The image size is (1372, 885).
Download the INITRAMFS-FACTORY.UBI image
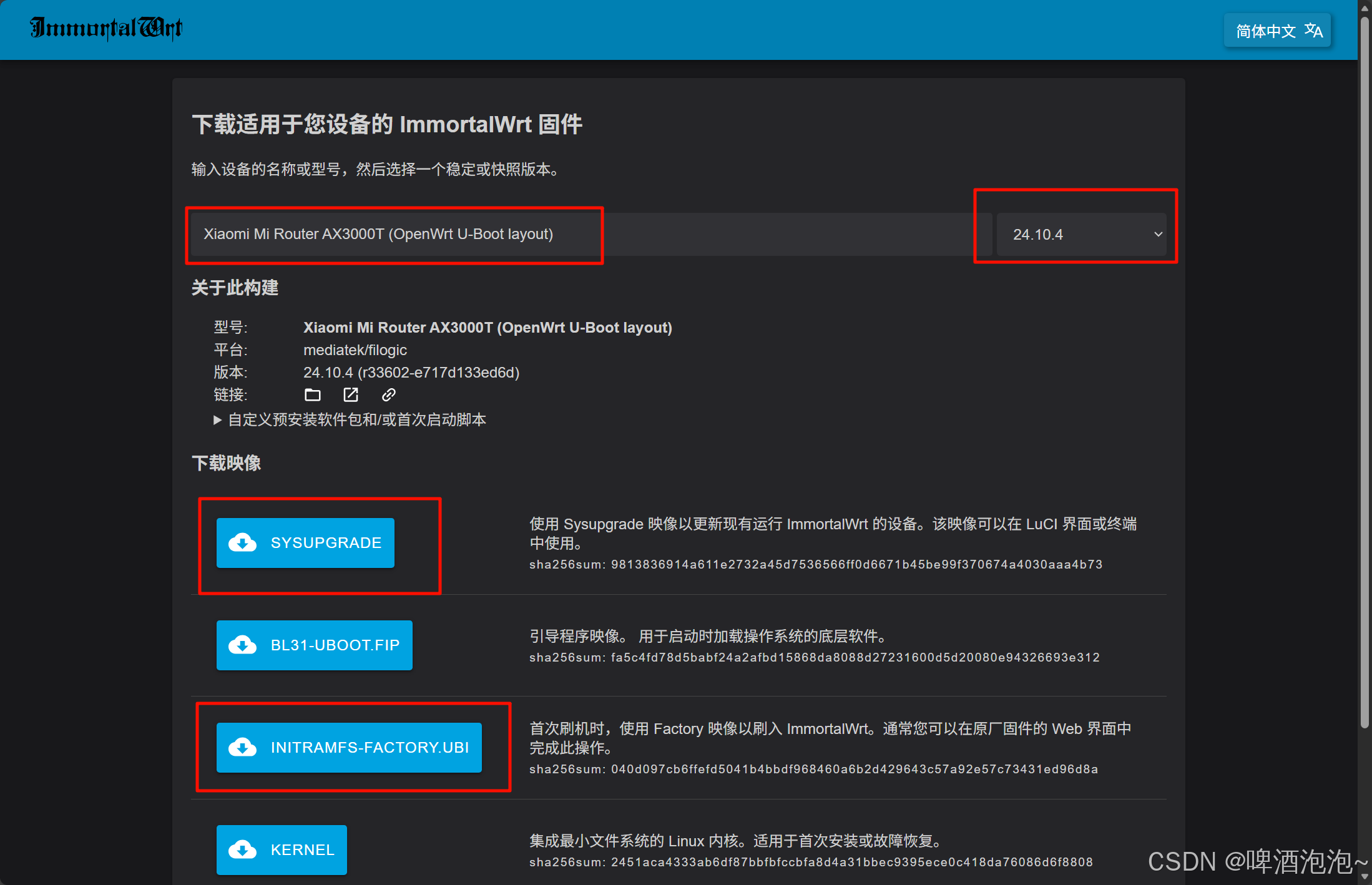370,747
